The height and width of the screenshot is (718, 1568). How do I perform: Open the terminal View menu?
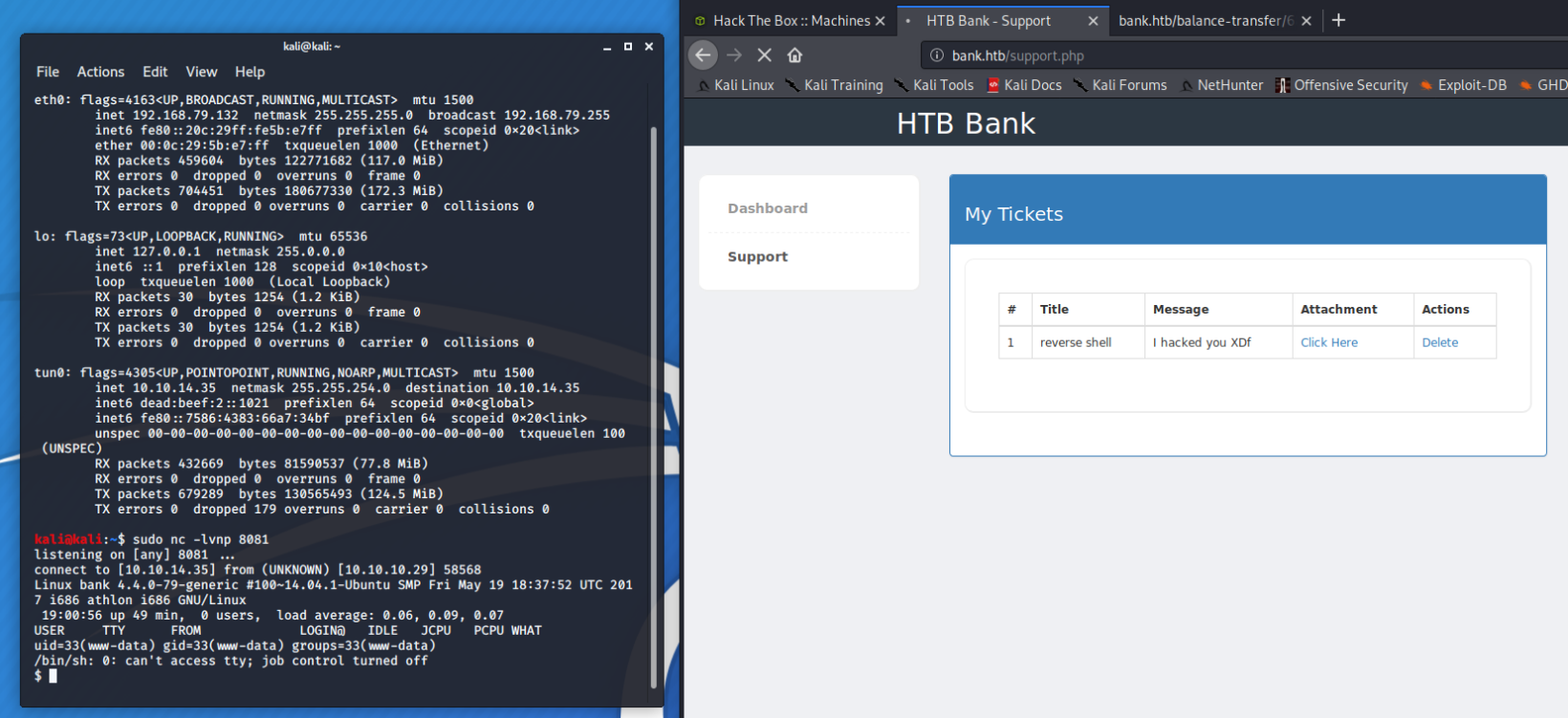click(x=201, y=72)
